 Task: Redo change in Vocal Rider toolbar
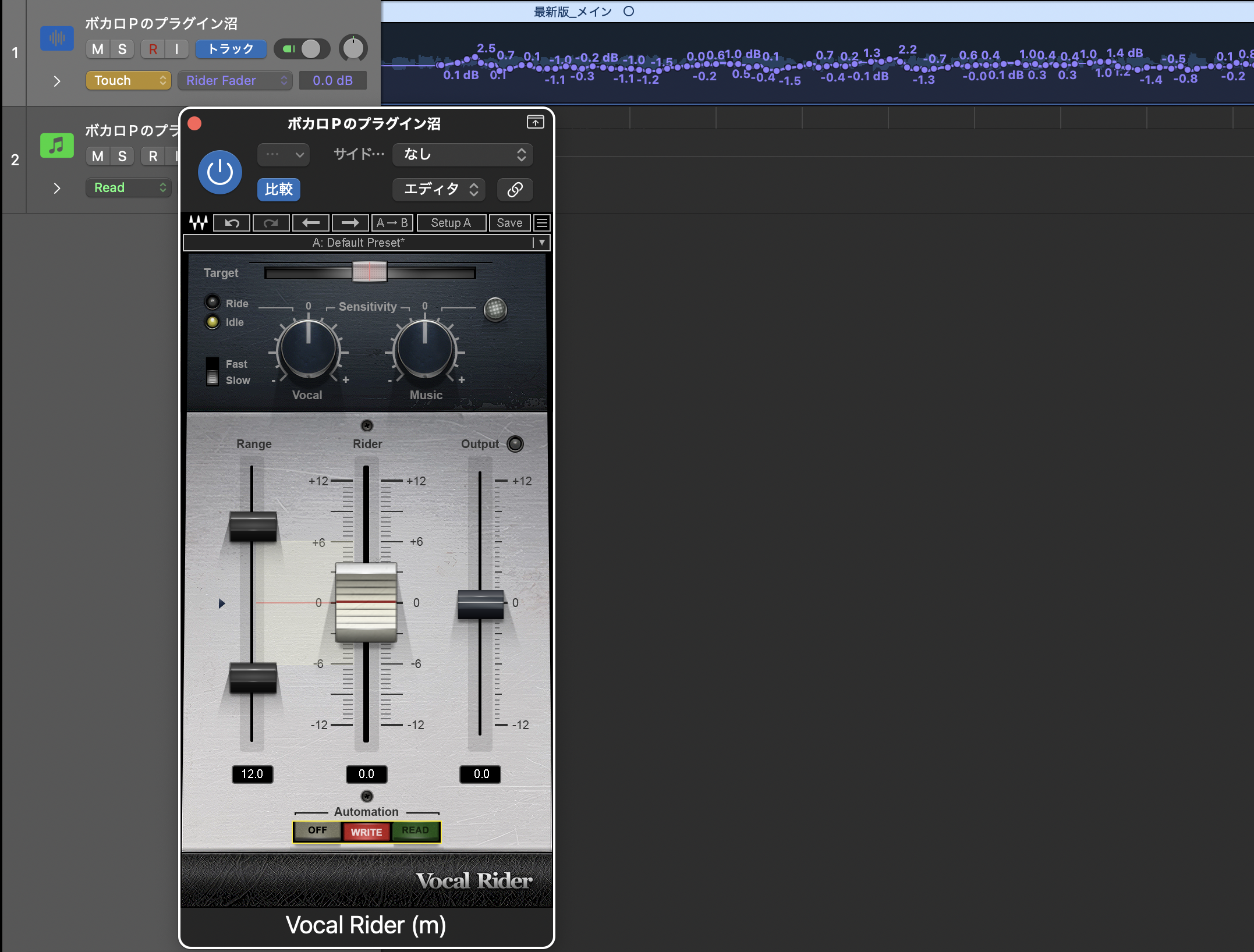[271, 223]
